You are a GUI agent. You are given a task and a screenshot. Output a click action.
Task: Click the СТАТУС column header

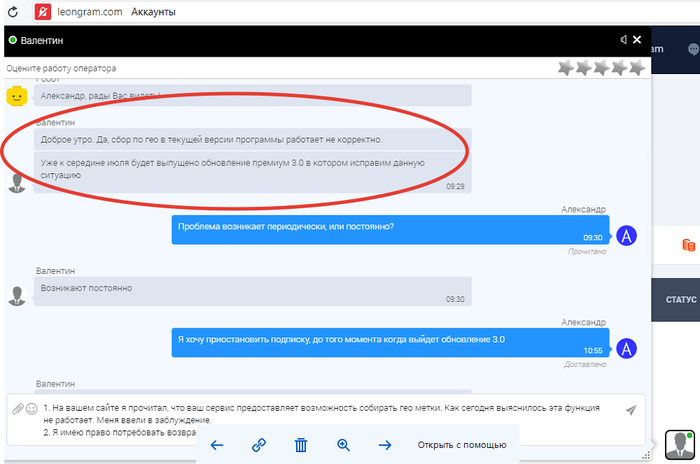680,300
